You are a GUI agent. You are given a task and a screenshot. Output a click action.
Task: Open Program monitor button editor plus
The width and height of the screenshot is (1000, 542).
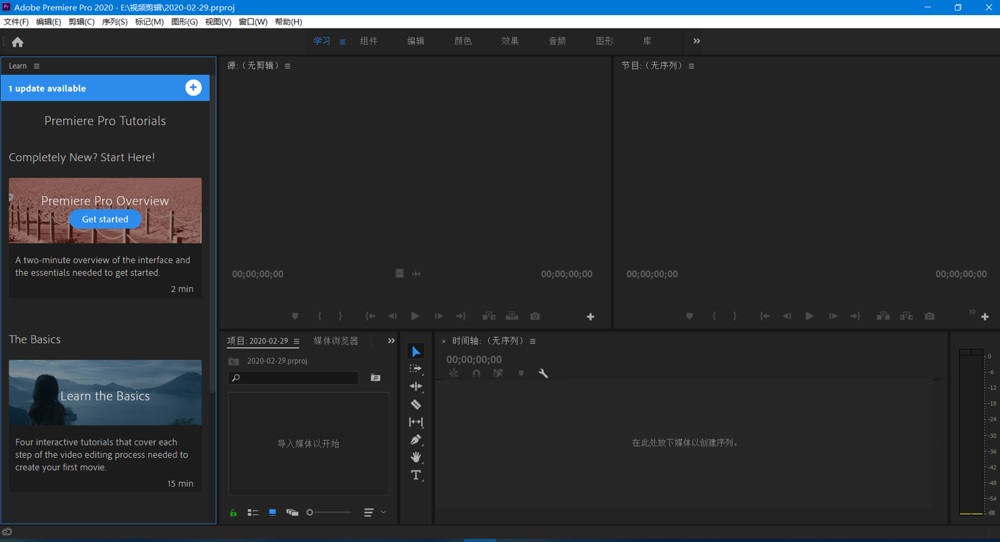(985, 317)
